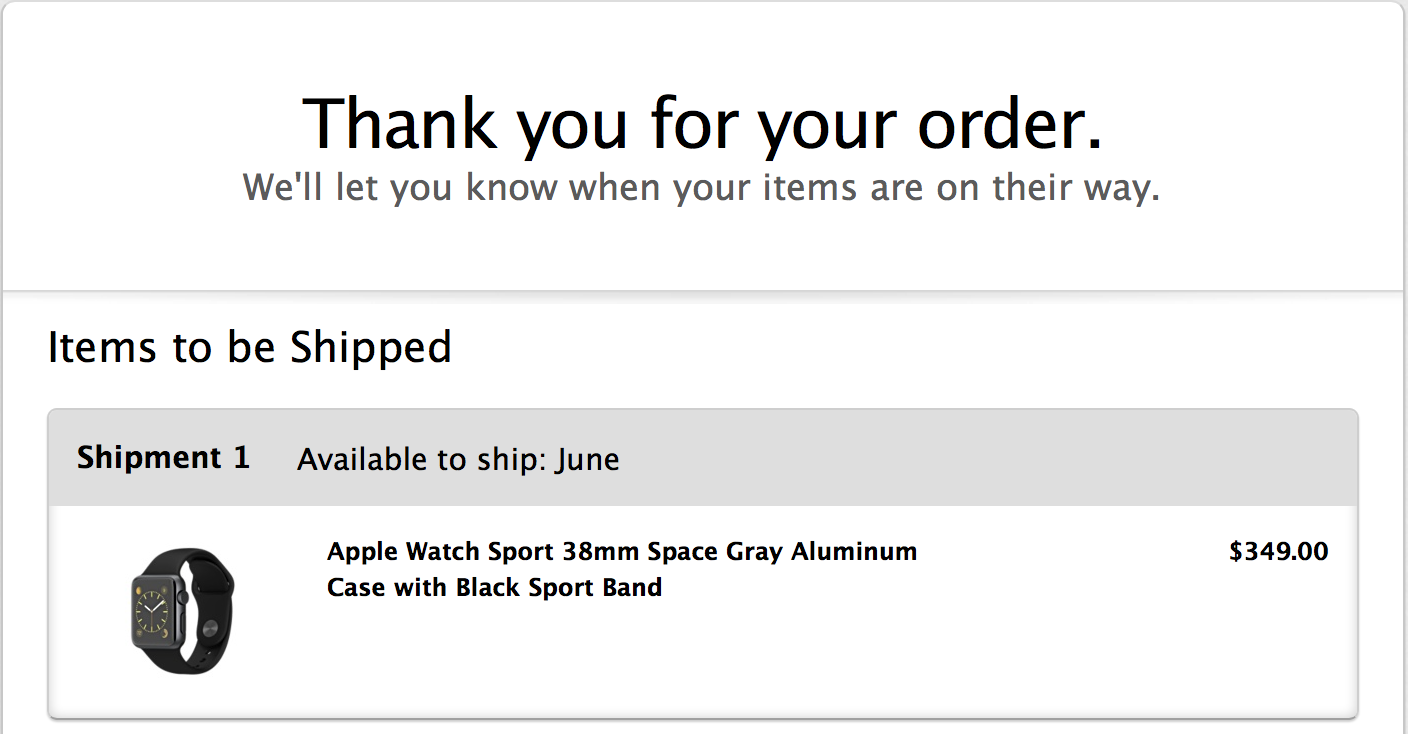Click the word "June" in shipment header
Screen dimensions: 1408x734
(x=588, y=459)
